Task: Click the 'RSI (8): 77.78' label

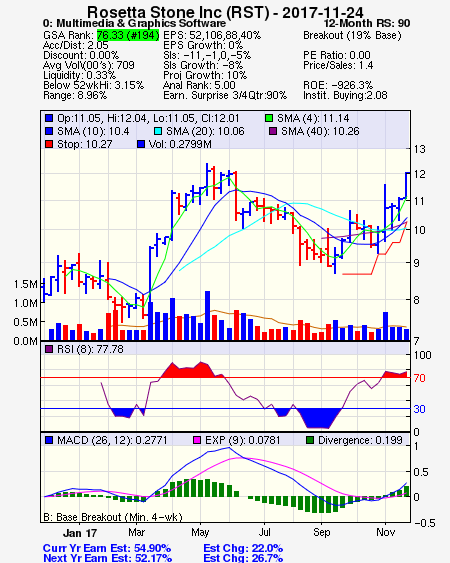Action: [x=90, y=349]
